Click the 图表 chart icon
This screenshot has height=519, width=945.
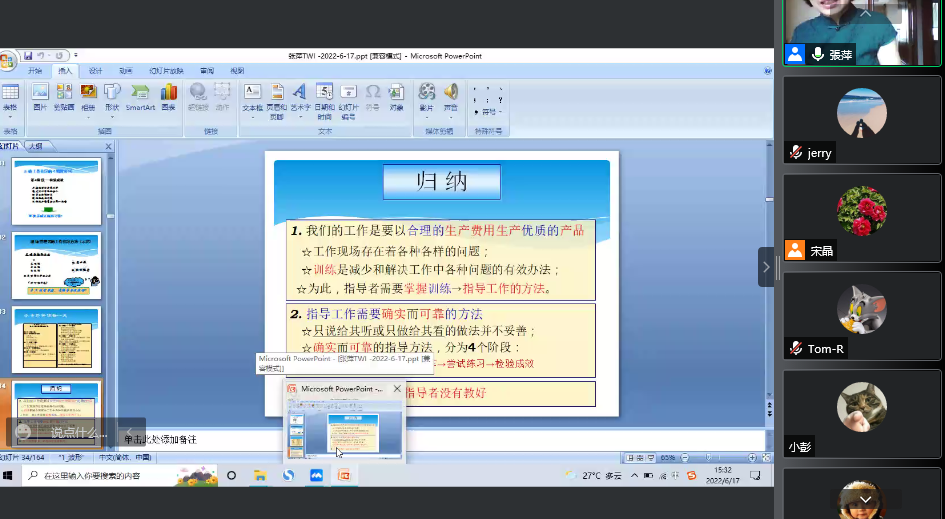point(168,95)
